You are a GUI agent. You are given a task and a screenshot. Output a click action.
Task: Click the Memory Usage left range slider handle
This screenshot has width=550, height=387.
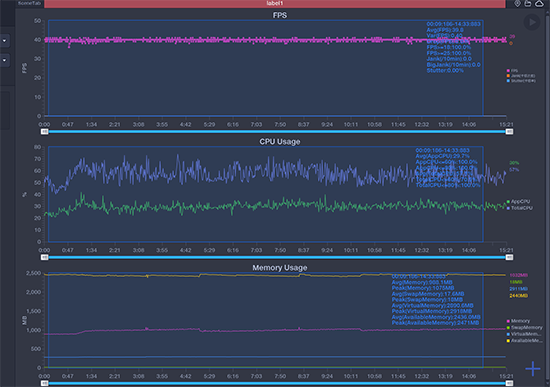pyautogui.click(x=45, y=383)
